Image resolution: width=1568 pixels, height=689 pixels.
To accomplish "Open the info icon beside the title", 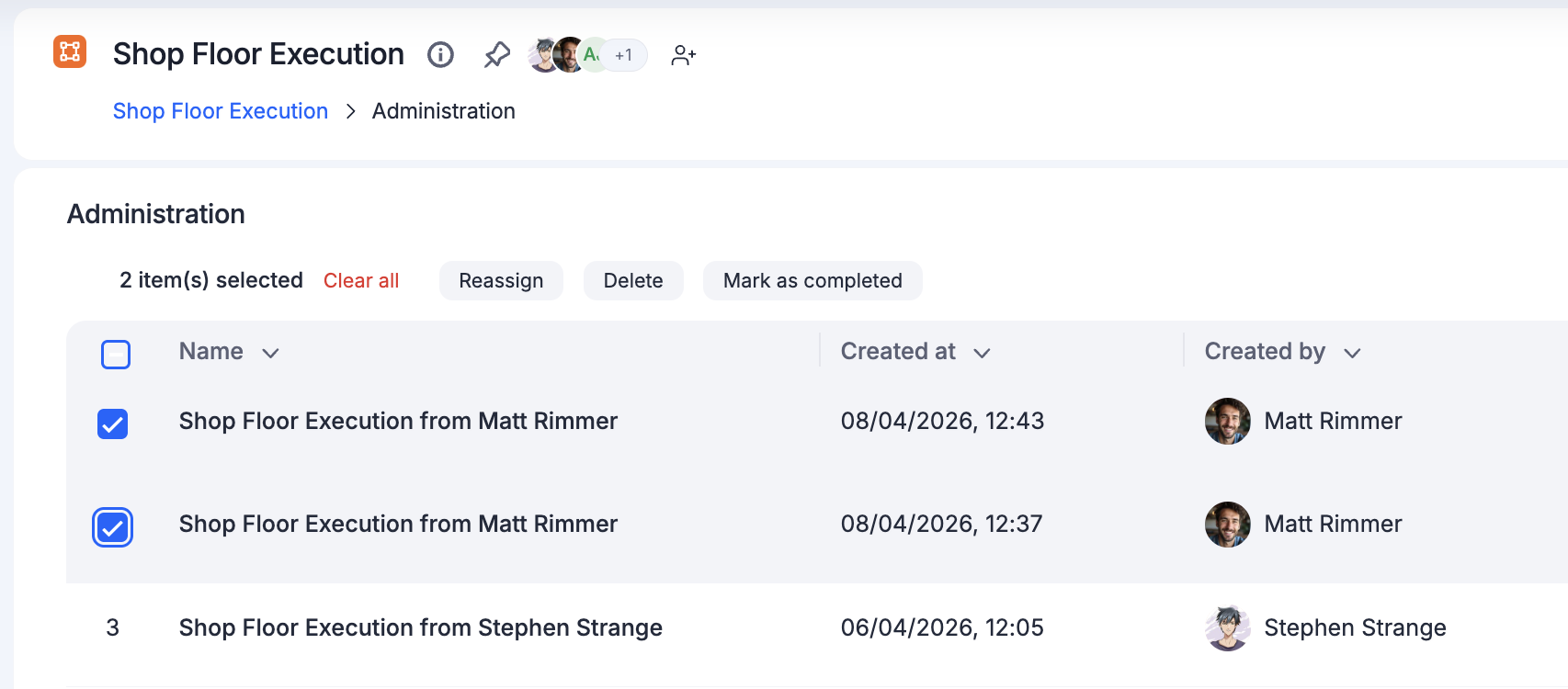I will pos(440,55).
